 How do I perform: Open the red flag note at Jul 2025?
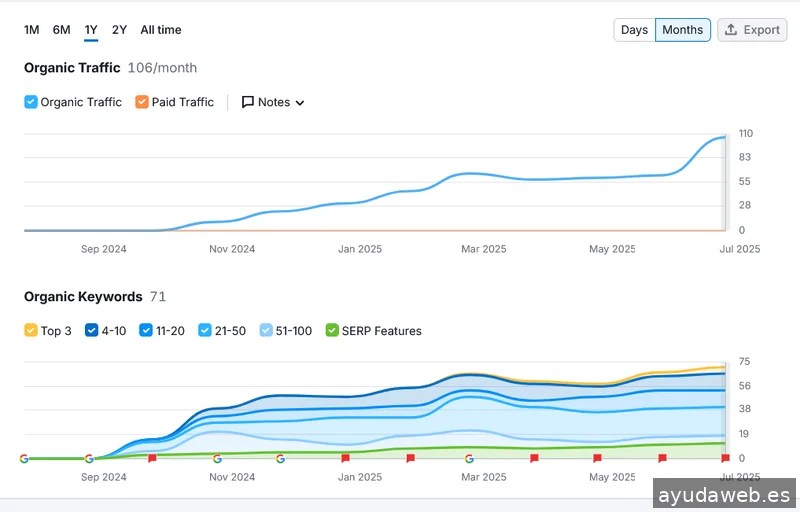pyautogui.click(x=725, y=458)
